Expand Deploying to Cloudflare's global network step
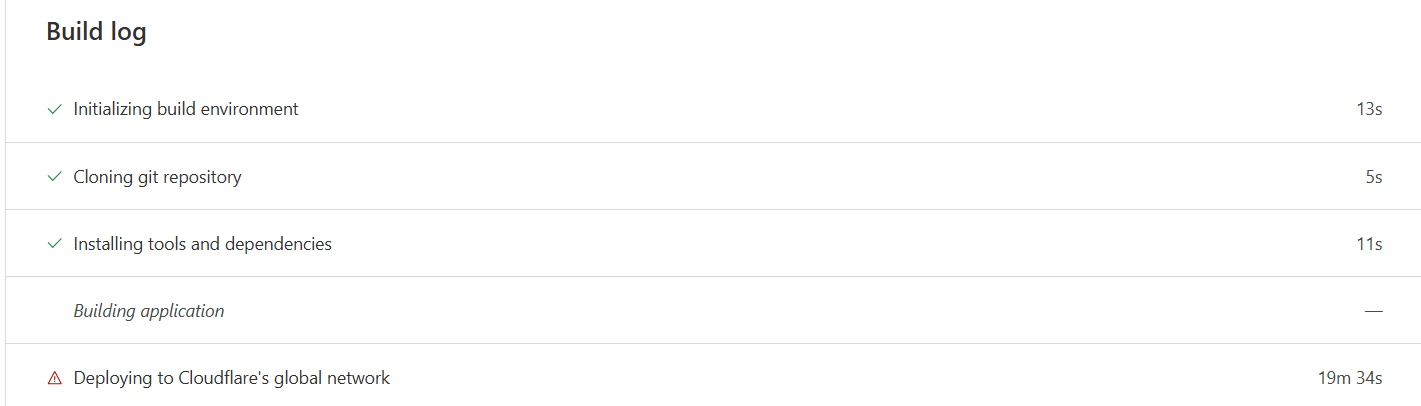Image resolution: width=1421 pixels, height=406 pixels. pos(713,377)
